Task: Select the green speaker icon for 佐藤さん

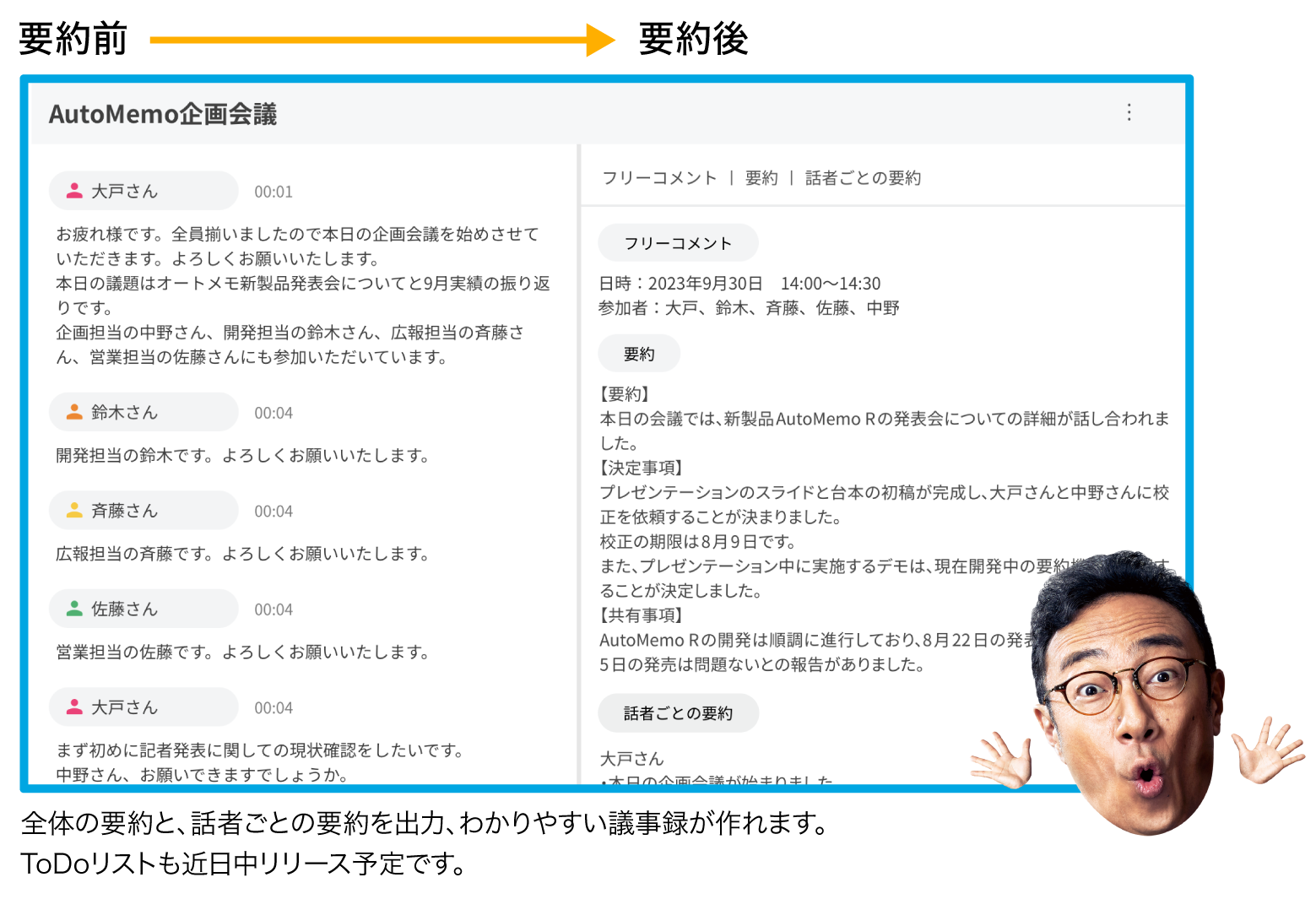Action: (77, 608)
